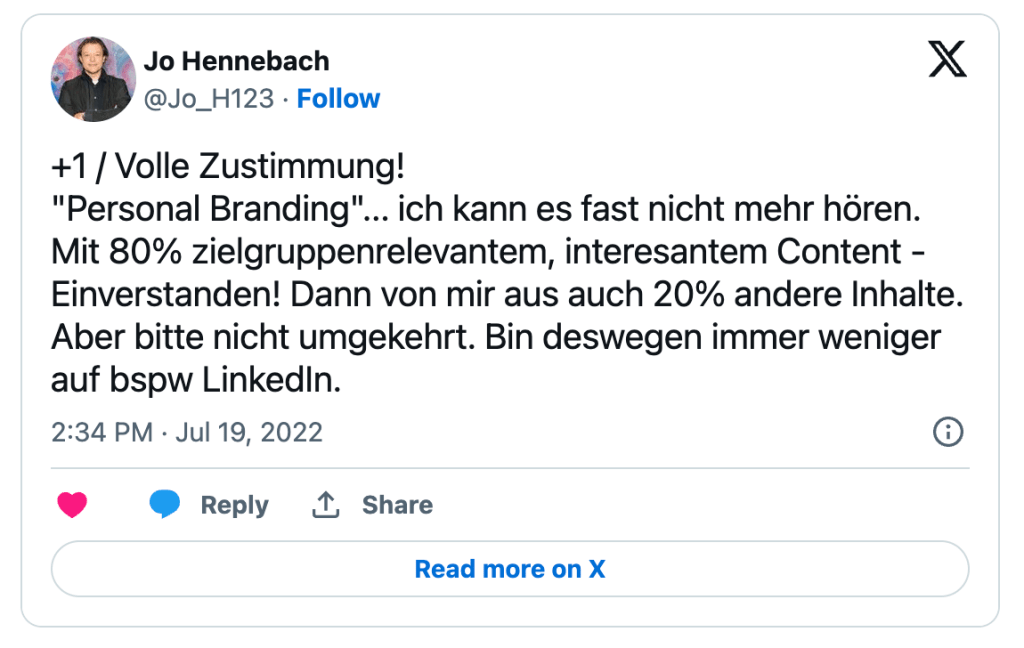Click the Reply text label
Viewport: 1024px width, 648px height.
tap(234, 505)
